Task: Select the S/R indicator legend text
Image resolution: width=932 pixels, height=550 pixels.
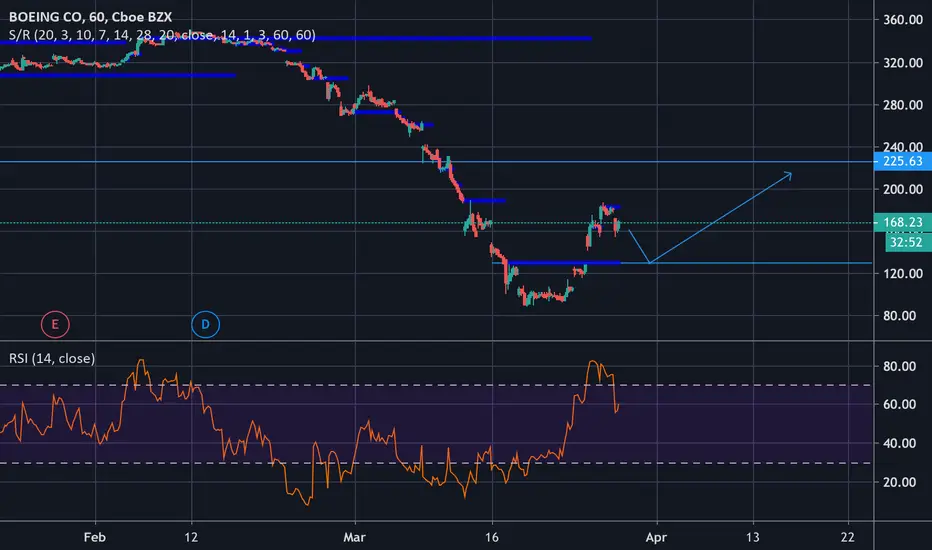Action: point(162,35)
